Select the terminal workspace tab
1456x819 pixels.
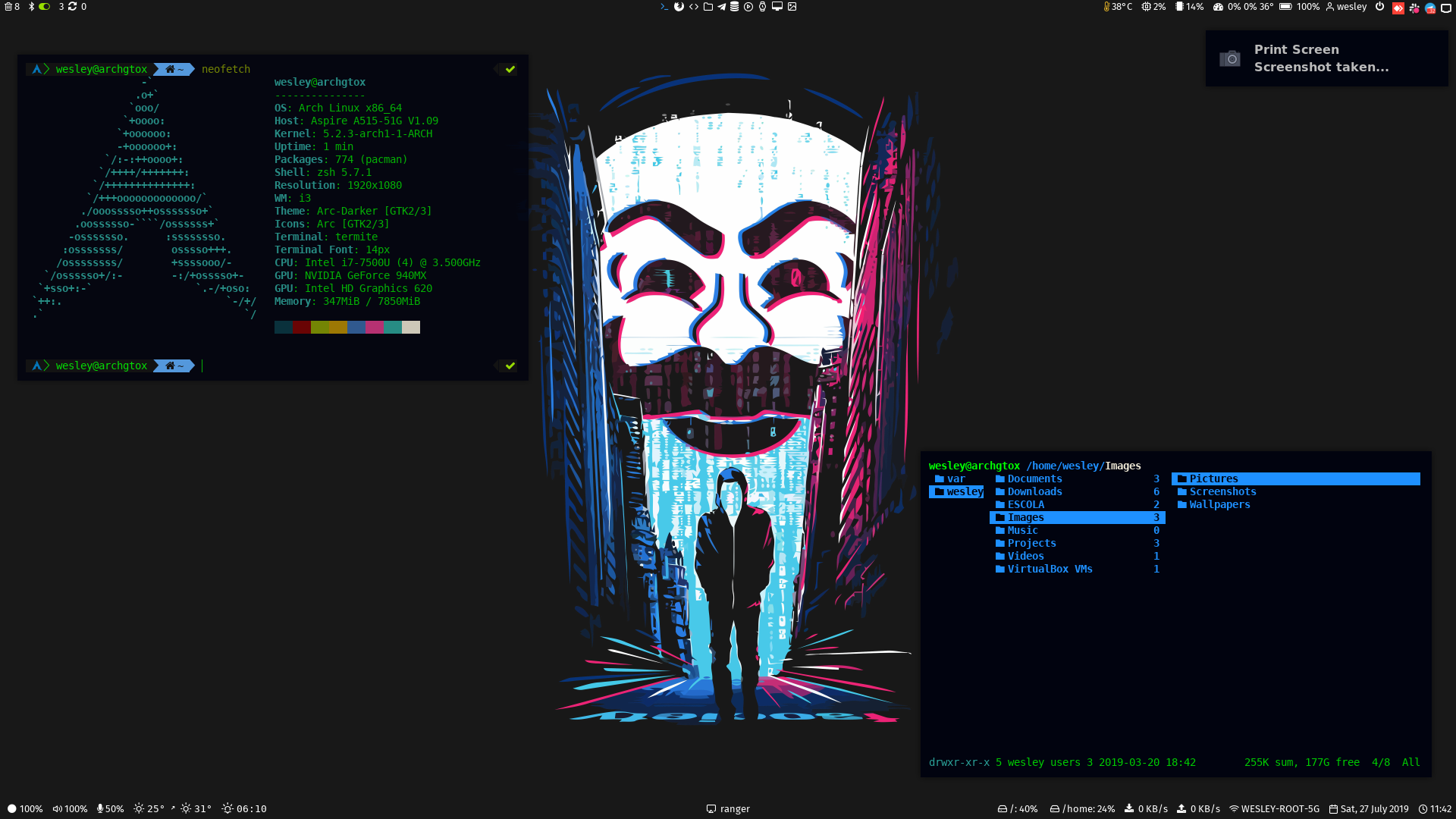(664, 7)
